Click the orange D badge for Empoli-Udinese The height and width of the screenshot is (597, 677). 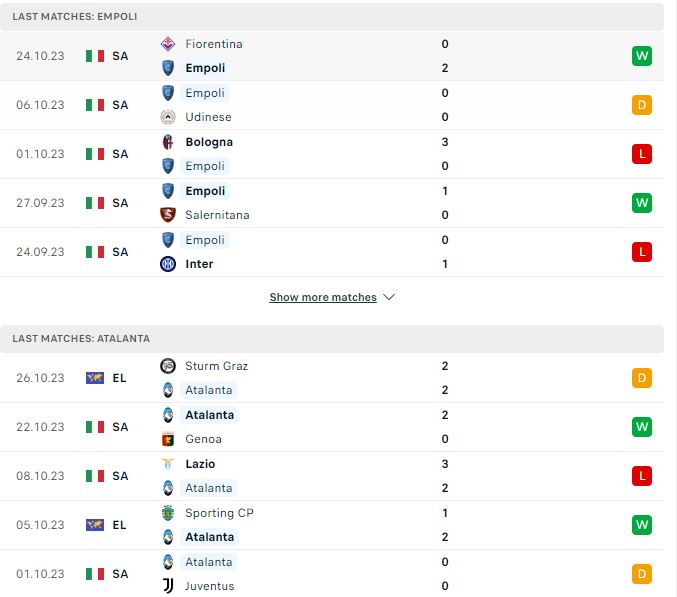[x=642, y=105]
